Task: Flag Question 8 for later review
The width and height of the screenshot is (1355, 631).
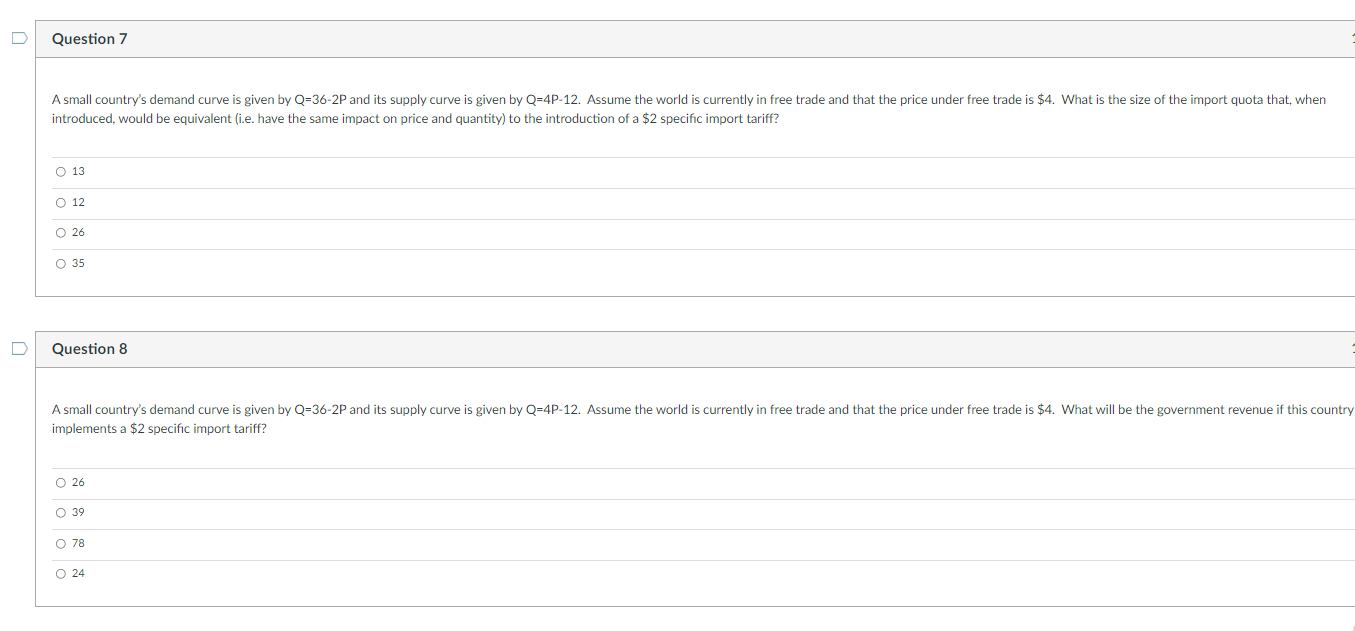Action: [18, 347]
